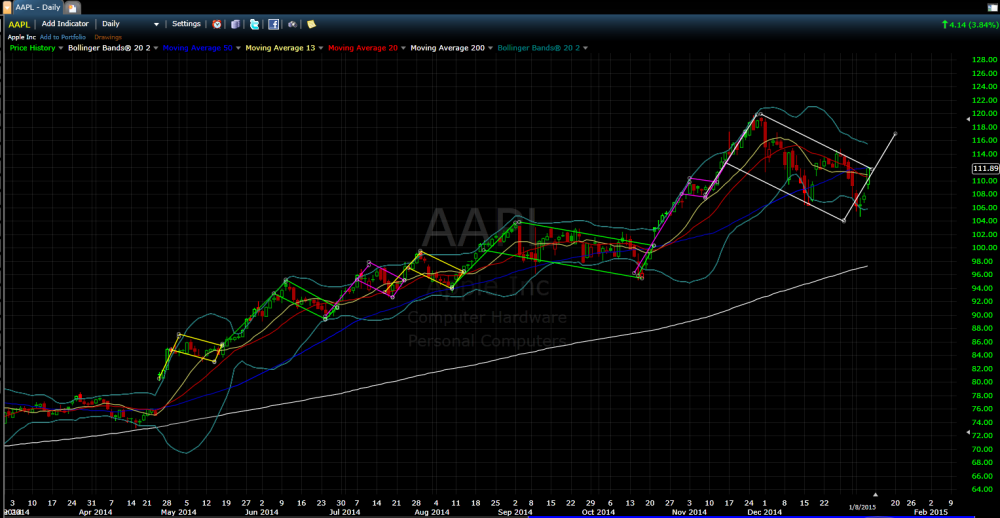Open Moving Average 200 options dropdown
The image size is (1000, 518).
pyautogui.click(x=490, y=47)
